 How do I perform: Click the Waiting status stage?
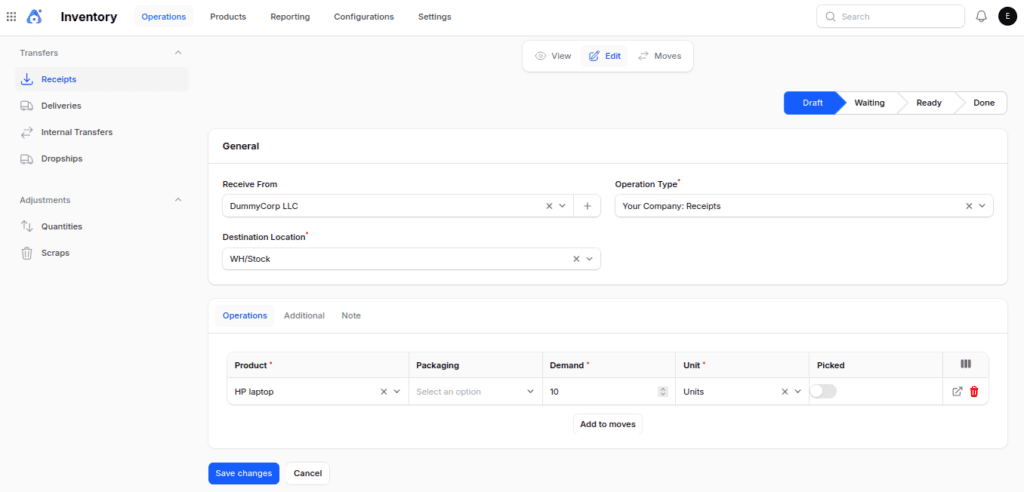coord(869,103)
